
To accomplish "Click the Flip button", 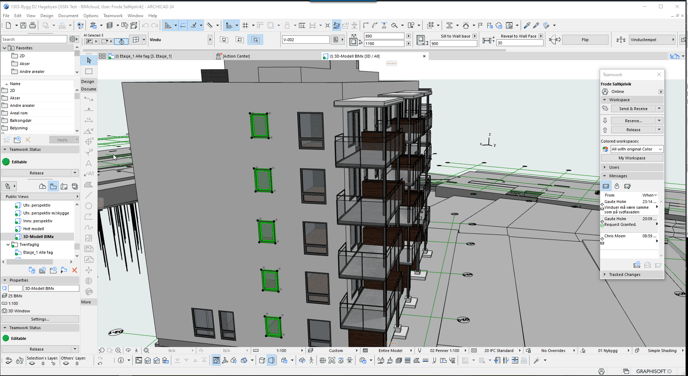I will 585,40.
